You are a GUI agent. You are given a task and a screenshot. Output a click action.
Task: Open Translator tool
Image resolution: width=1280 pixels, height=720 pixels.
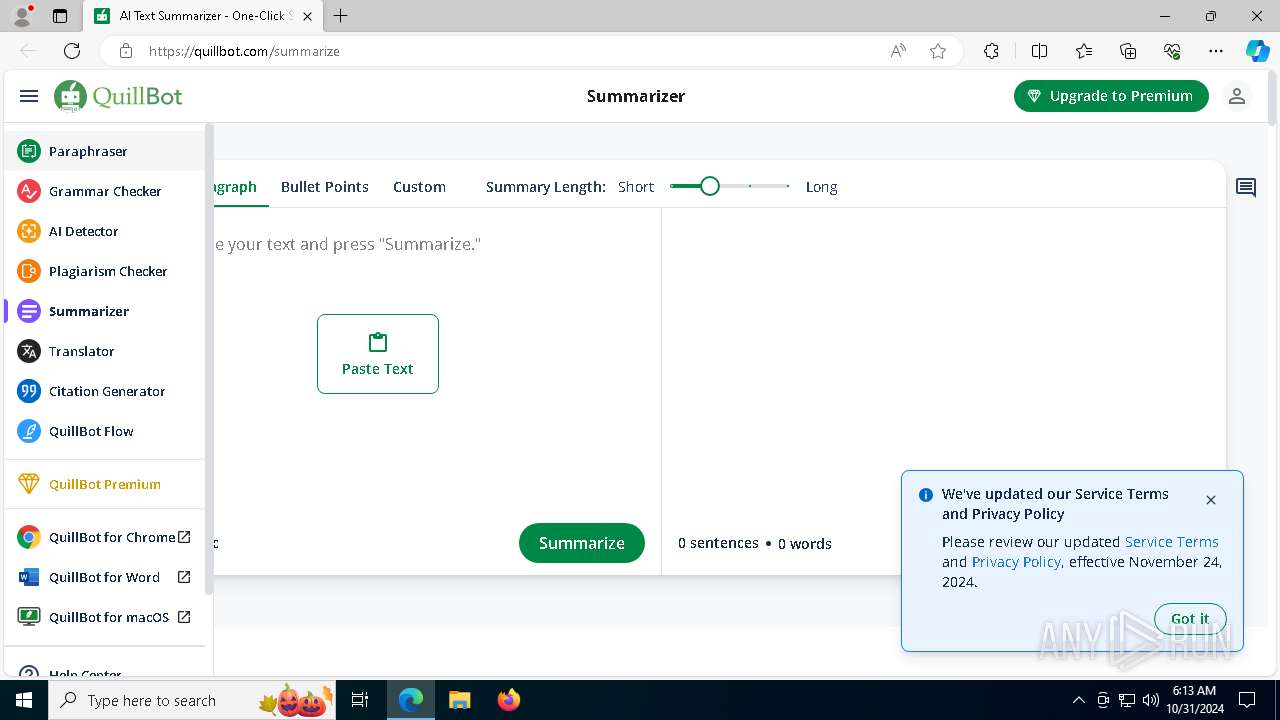[104, 351]
